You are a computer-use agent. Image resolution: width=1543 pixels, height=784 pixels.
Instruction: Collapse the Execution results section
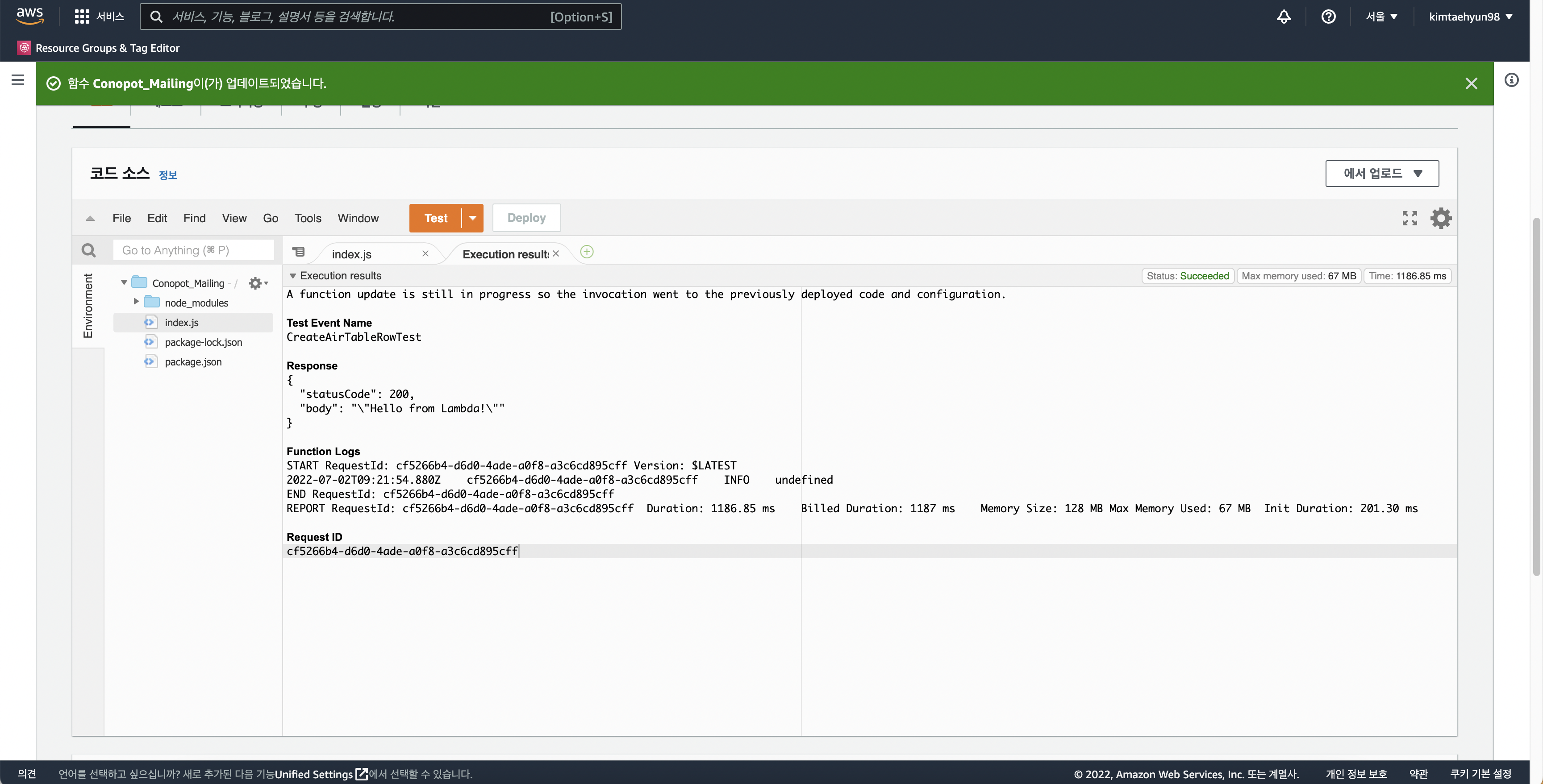(293, 276)
